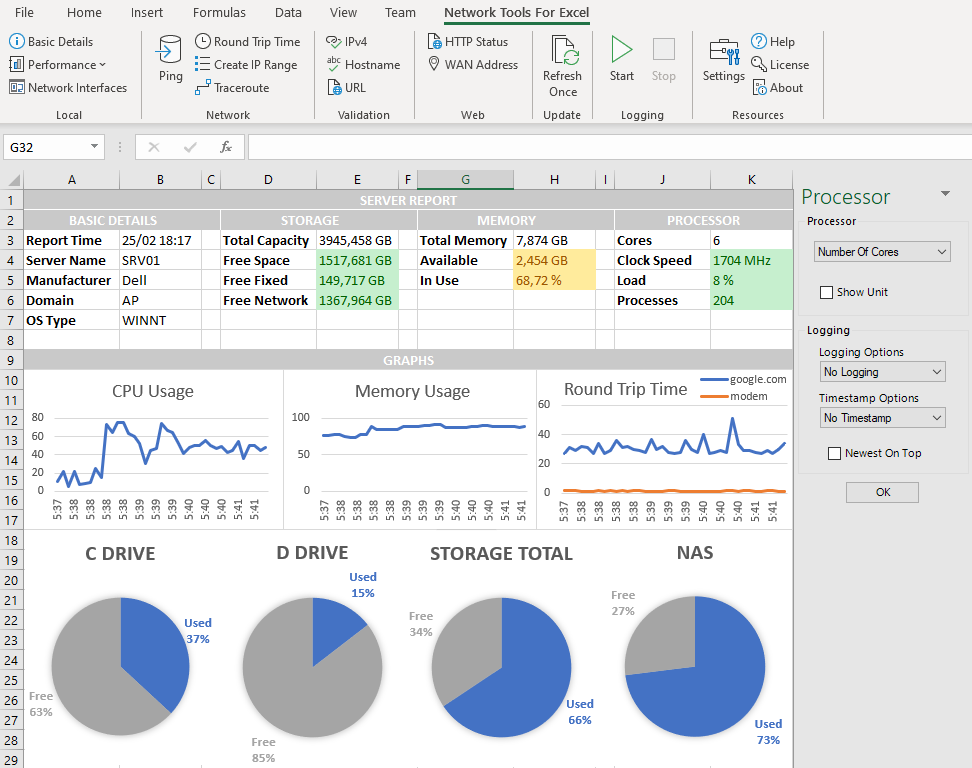Cancel formula bar entry (X icon)
Viewport: 972px width, 768px height.
154,147
